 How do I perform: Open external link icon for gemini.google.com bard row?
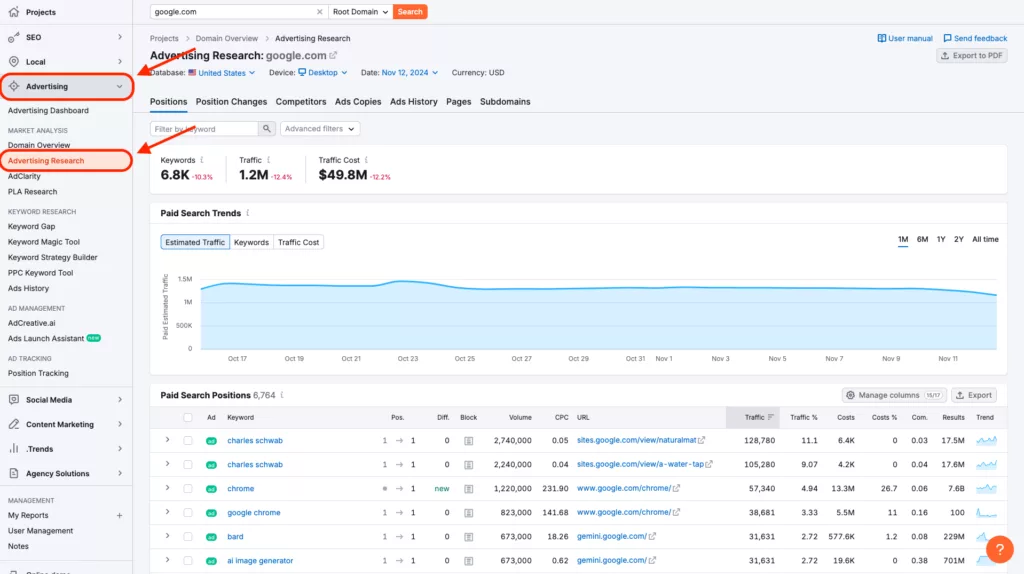652,536
